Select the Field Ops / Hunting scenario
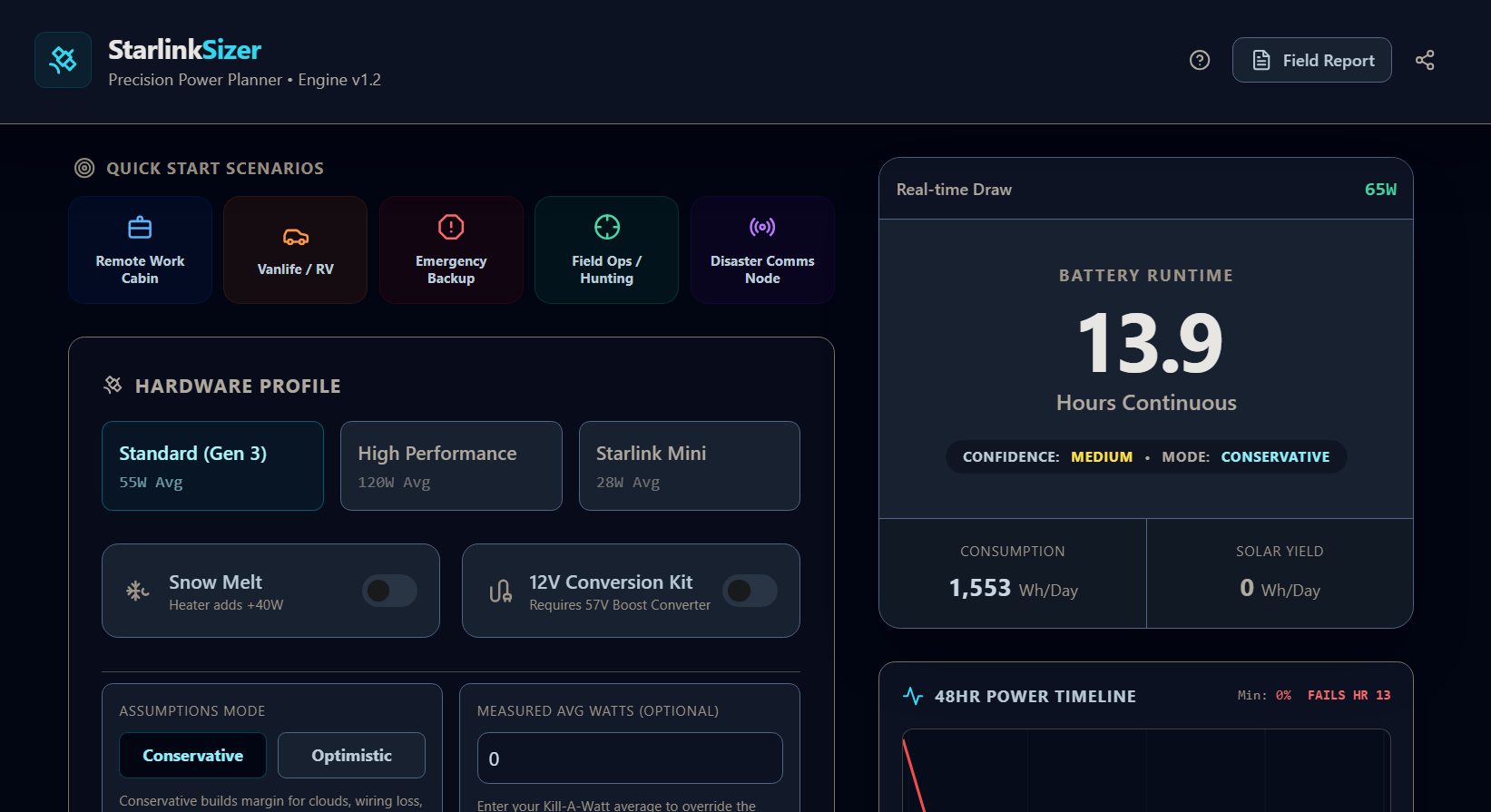The image size is (1491, 812). pos(606,249)
